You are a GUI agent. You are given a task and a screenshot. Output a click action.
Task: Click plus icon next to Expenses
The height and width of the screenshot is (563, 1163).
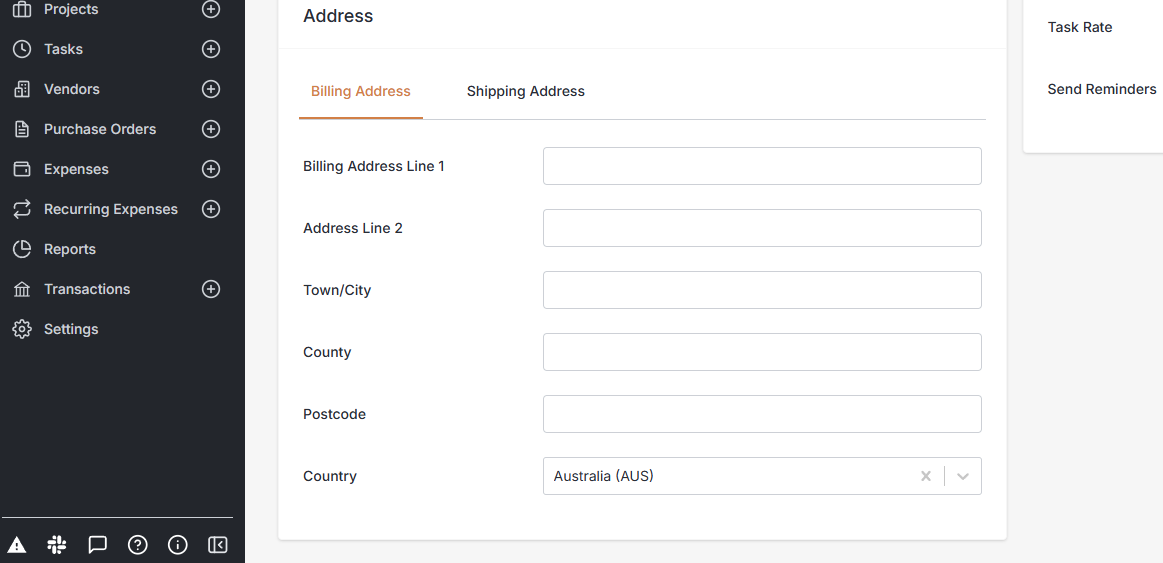211,169
